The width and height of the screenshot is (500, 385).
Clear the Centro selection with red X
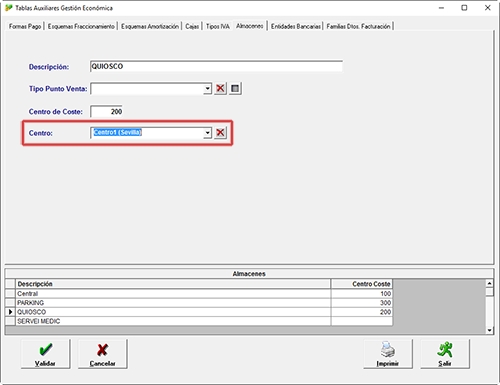pos(220,133)
